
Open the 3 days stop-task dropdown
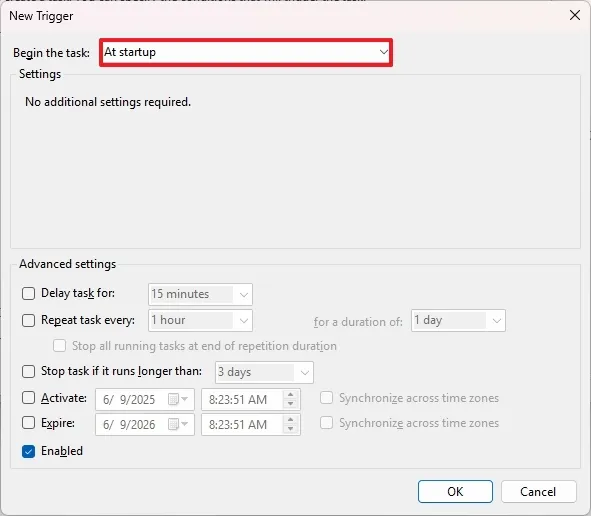264,372
